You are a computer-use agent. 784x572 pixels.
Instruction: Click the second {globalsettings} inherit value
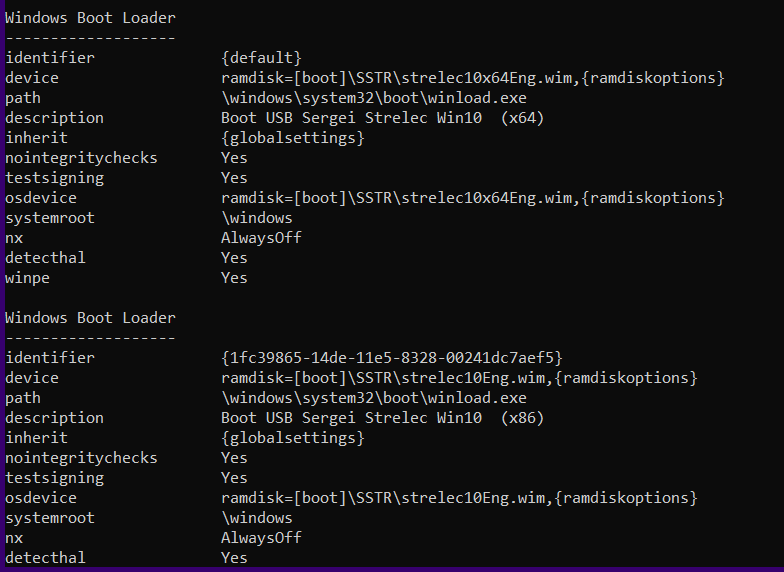(x=292, y=438)
